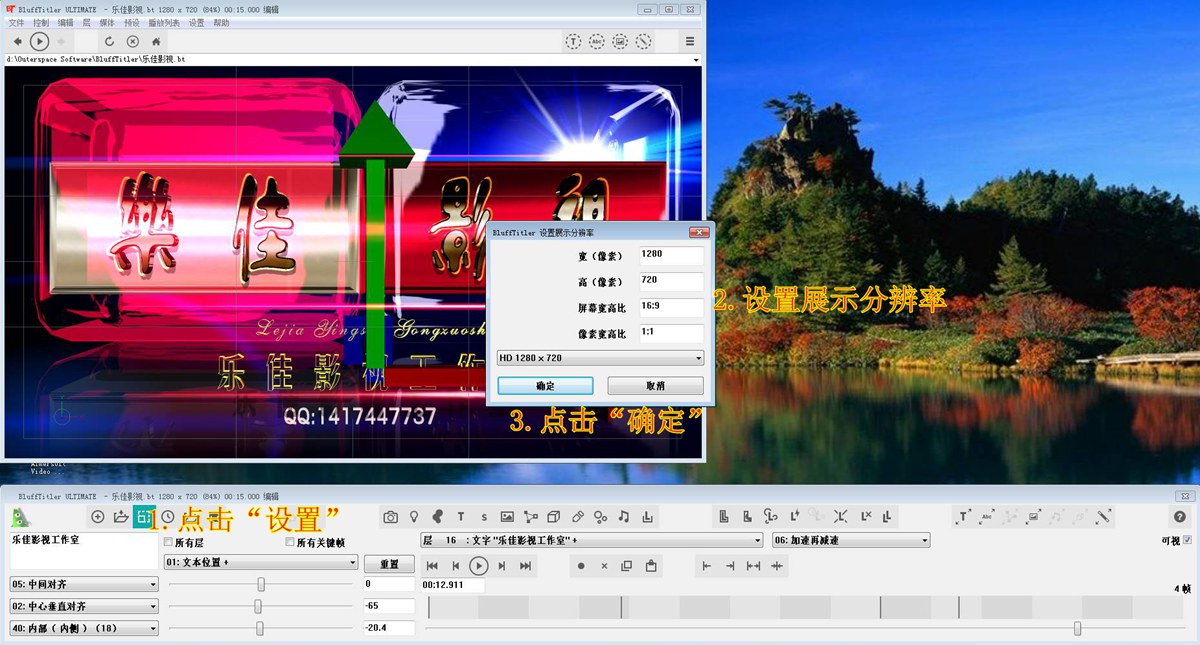
Task: Open the 06: 加速再减速 dropdown
Action: [x=851, y=540]
